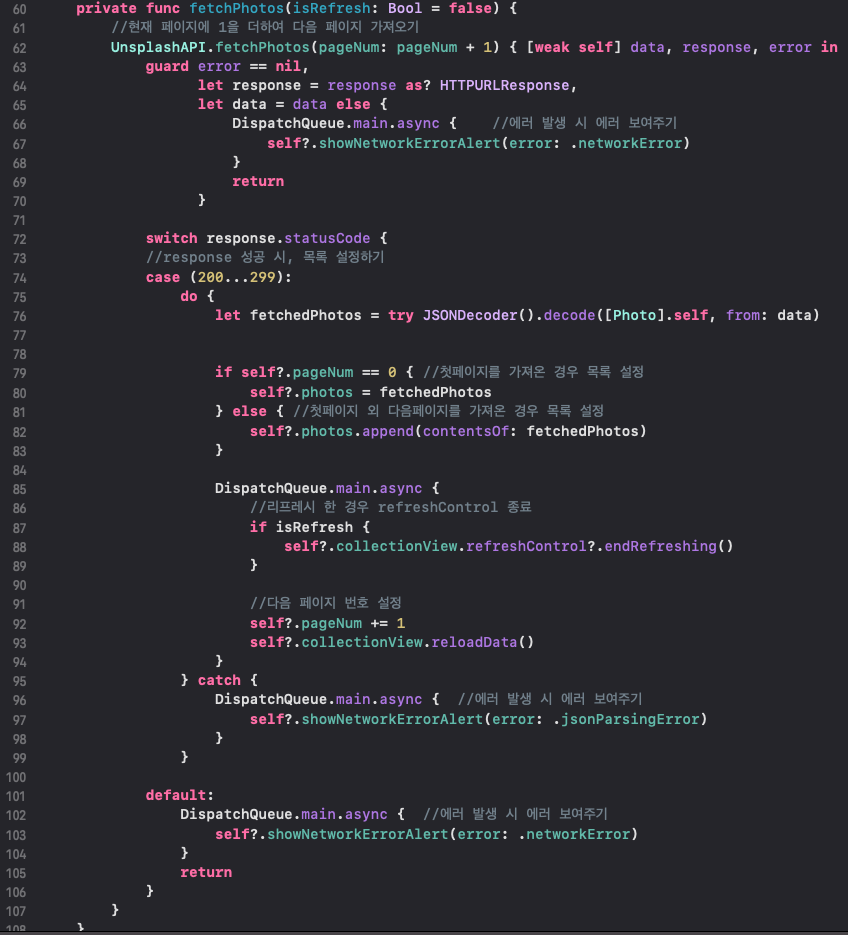848x935 pixels.
Task: Click the 'switch' keyword on line 72
Action: click(171, 238)
